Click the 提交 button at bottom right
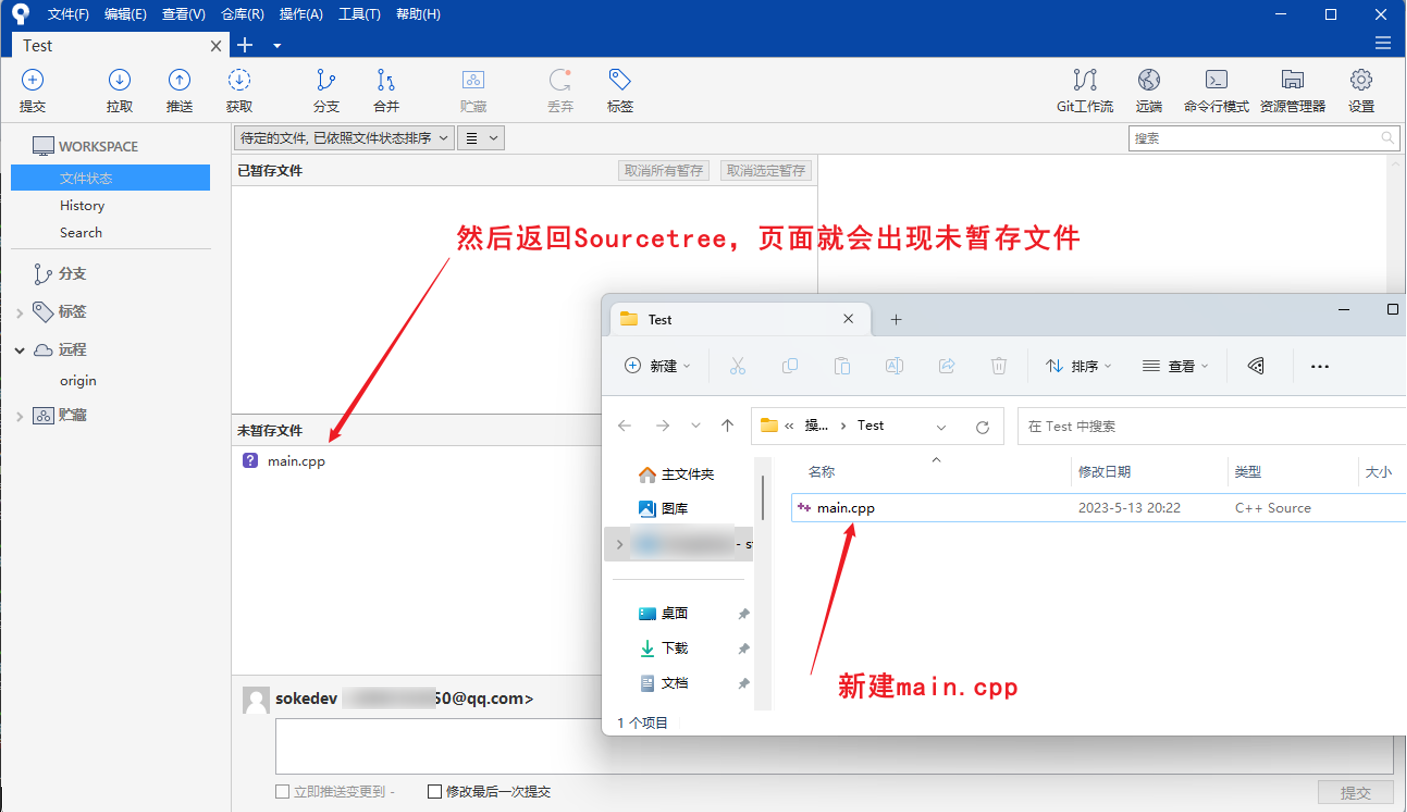The image size is (1407, 812). click(1355, 791)
